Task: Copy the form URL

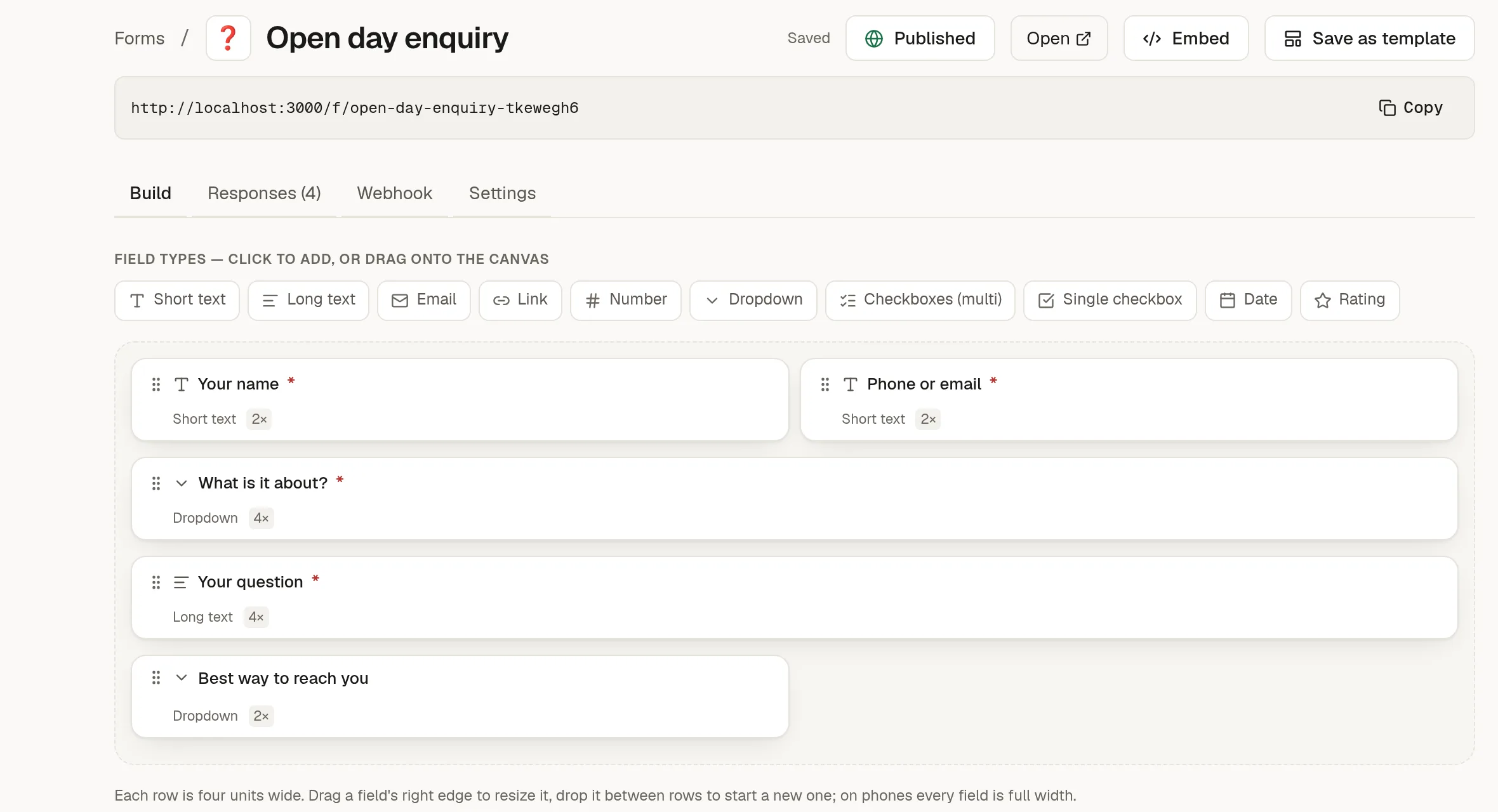Action: click(1411, 108)
